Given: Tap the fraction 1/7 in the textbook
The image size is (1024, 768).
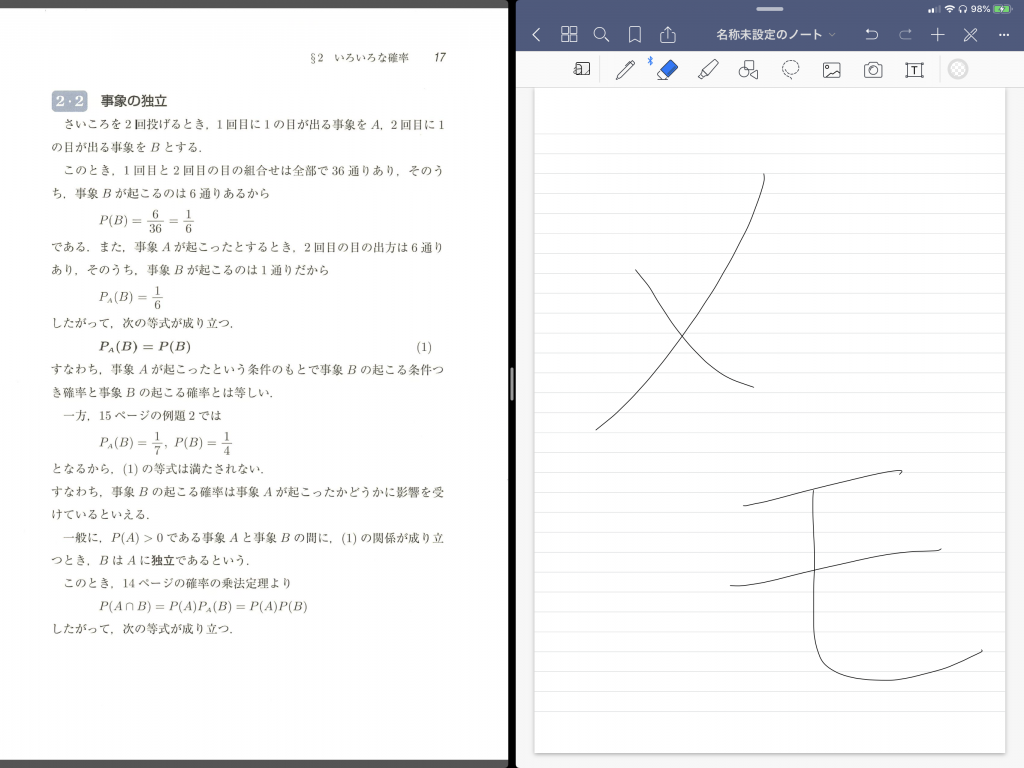Looking at the screenshot, I should point(157,443).
